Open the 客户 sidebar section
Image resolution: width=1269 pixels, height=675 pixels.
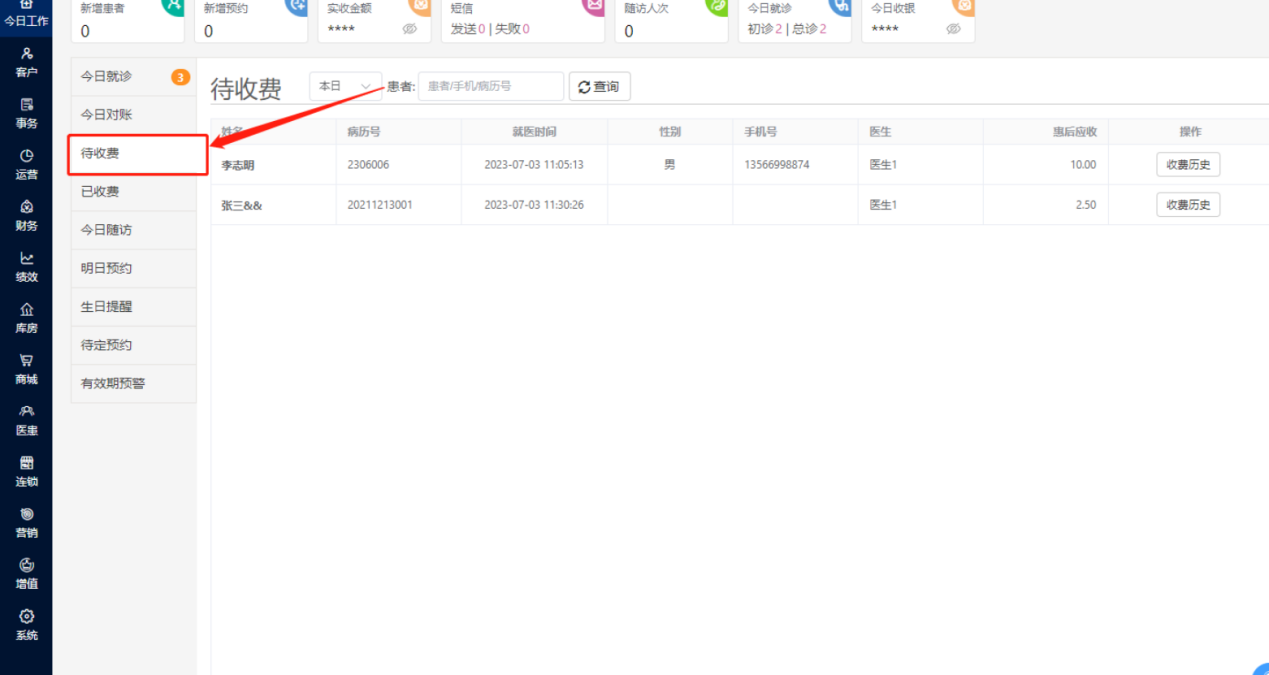pos(26,62)
